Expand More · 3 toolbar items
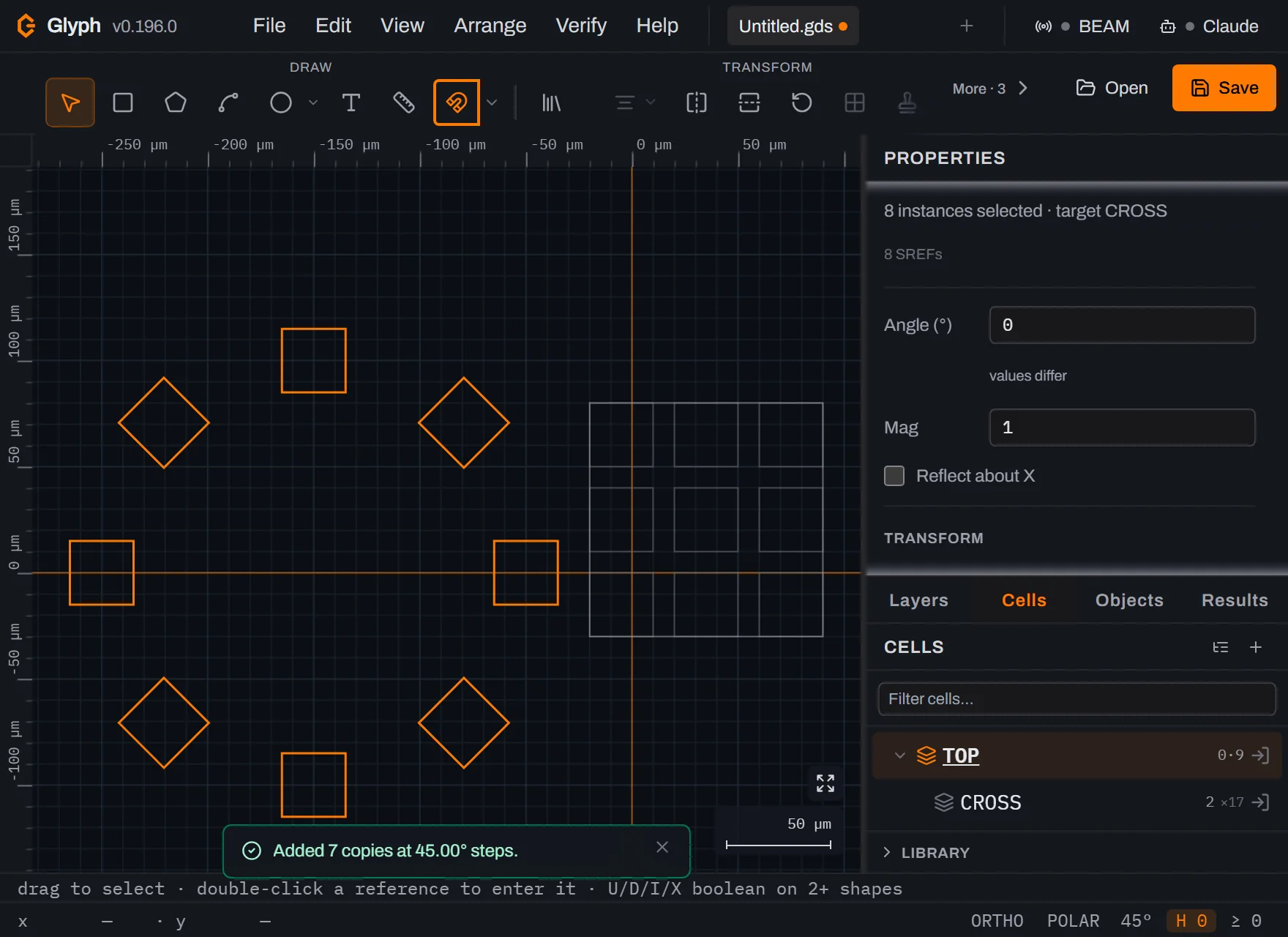The height and width of the screenshot is (937, 1288). 990,89
